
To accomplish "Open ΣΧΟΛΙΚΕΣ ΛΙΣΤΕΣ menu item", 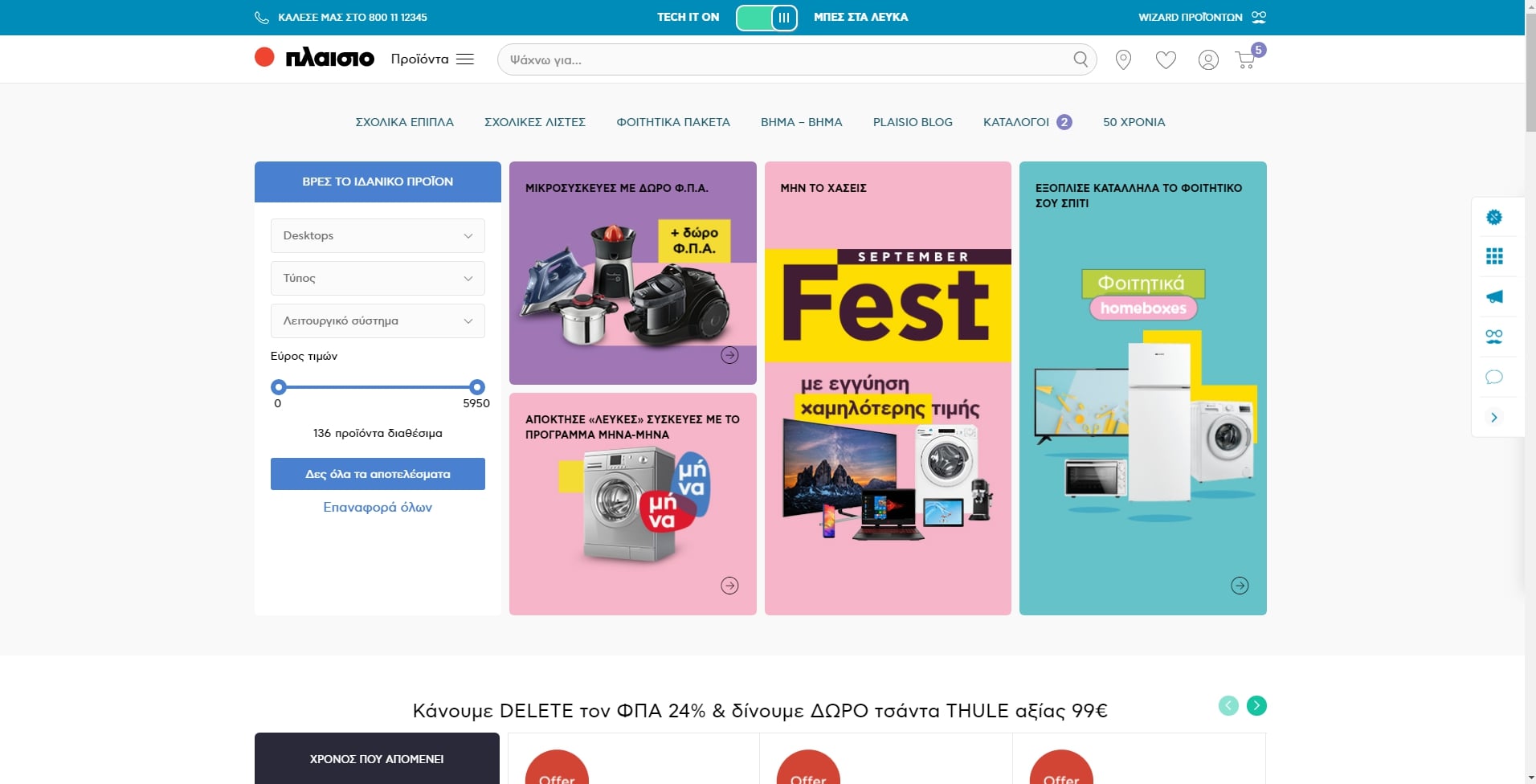I will (535, 122).
